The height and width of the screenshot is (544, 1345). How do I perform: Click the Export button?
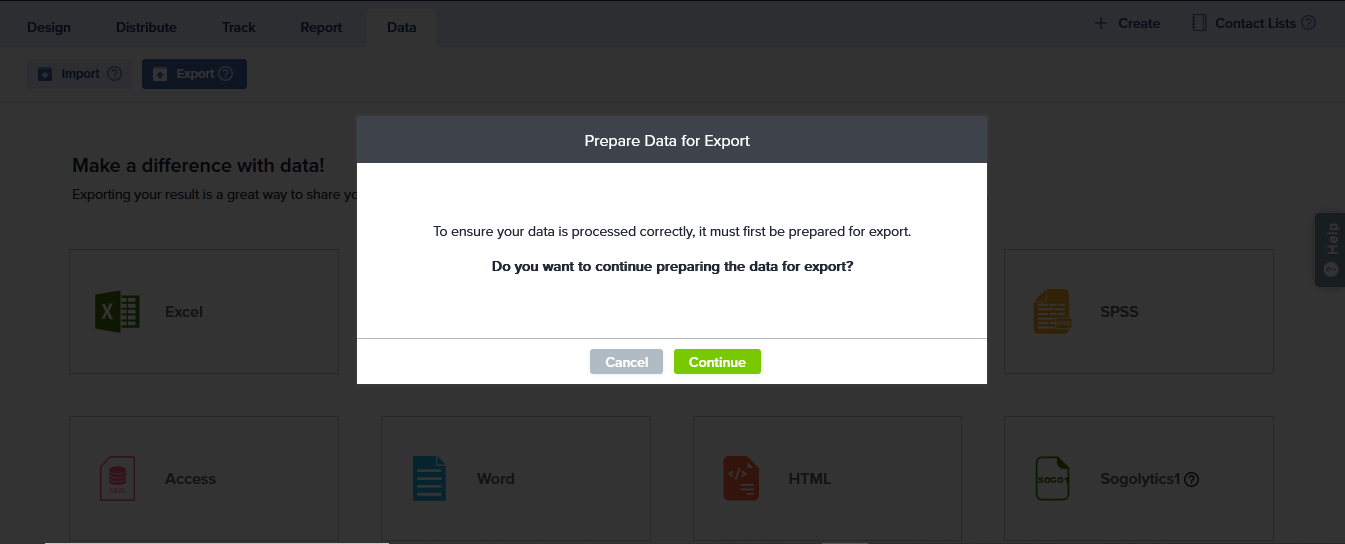[x=185, y=74]
